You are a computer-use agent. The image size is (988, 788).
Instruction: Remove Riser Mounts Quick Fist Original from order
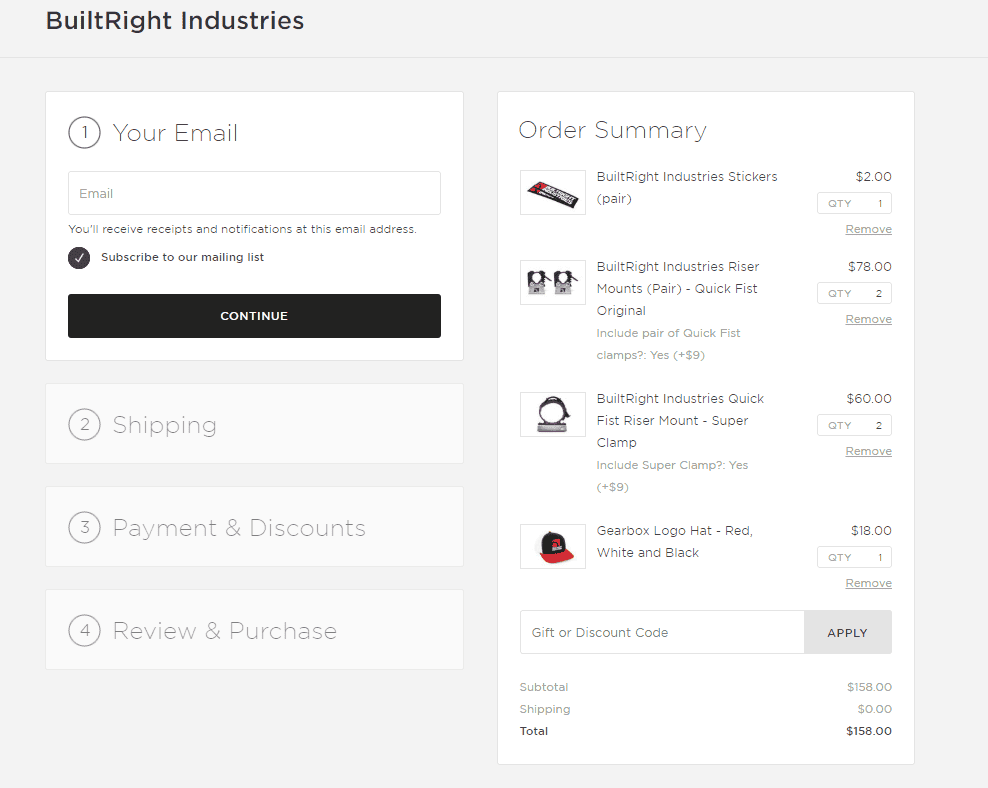pyautogui.click(x=868, y=319)
